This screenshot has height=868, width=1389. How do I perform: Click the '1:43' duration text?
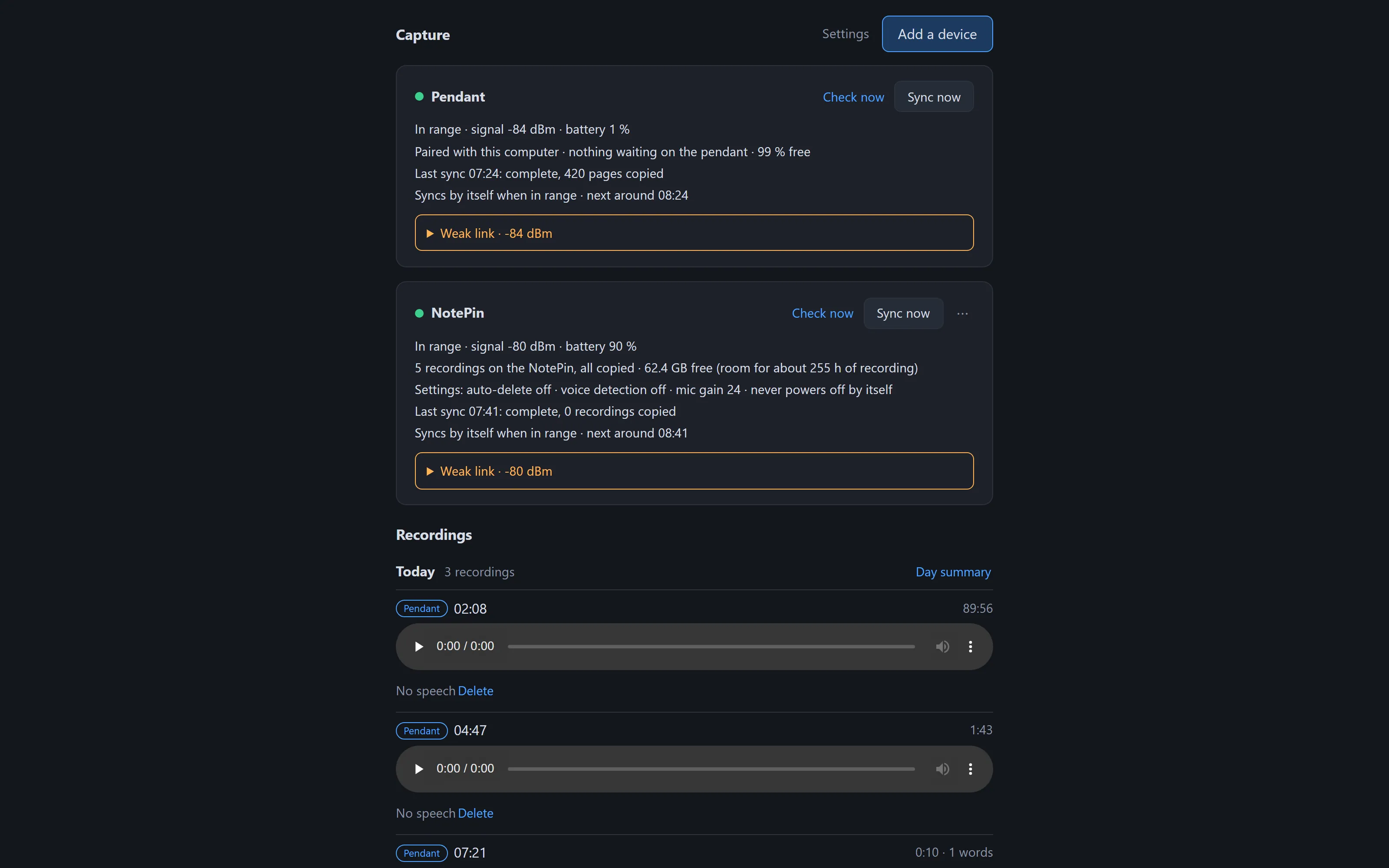point(981,730)
